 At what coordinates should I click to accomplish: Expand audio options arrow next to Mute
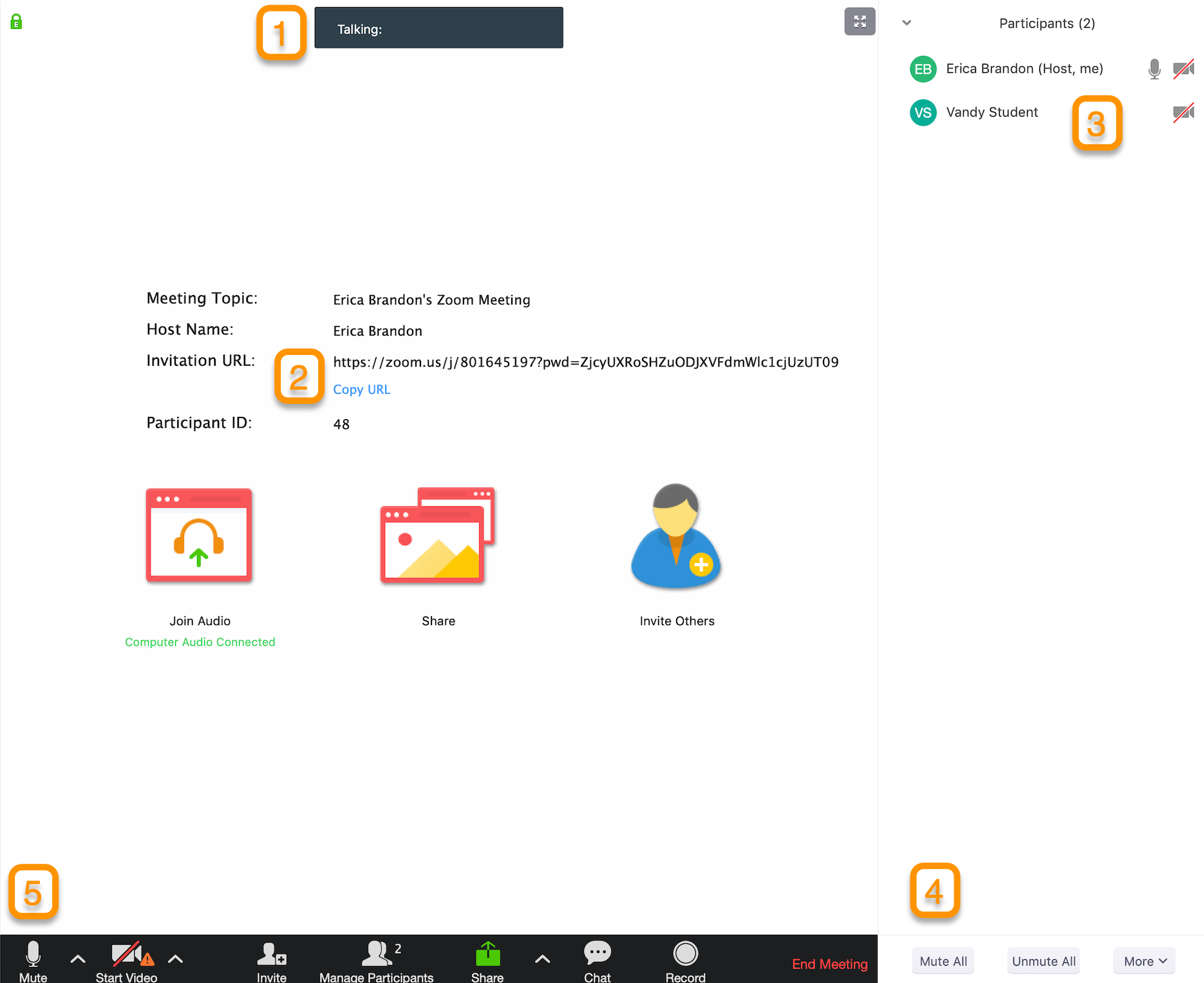[x=78, y=959]
